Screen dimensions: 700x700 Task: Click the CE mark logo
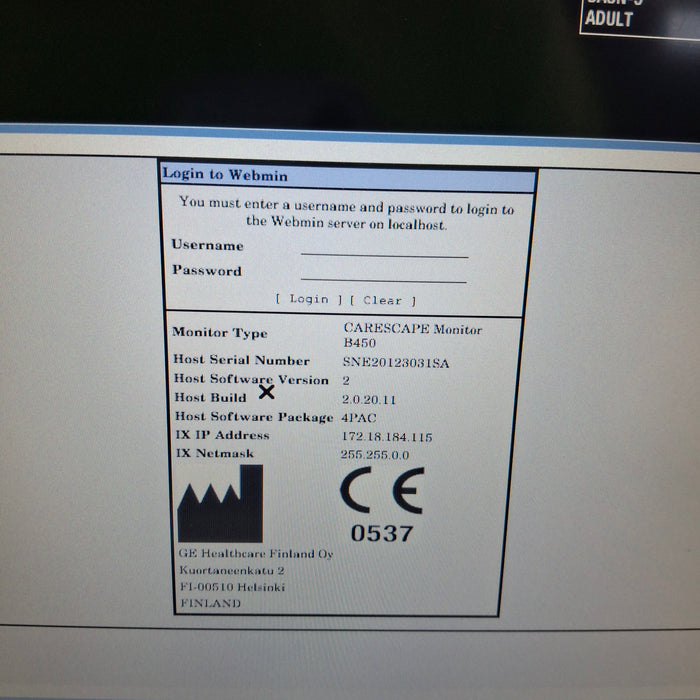coord(381,491)
